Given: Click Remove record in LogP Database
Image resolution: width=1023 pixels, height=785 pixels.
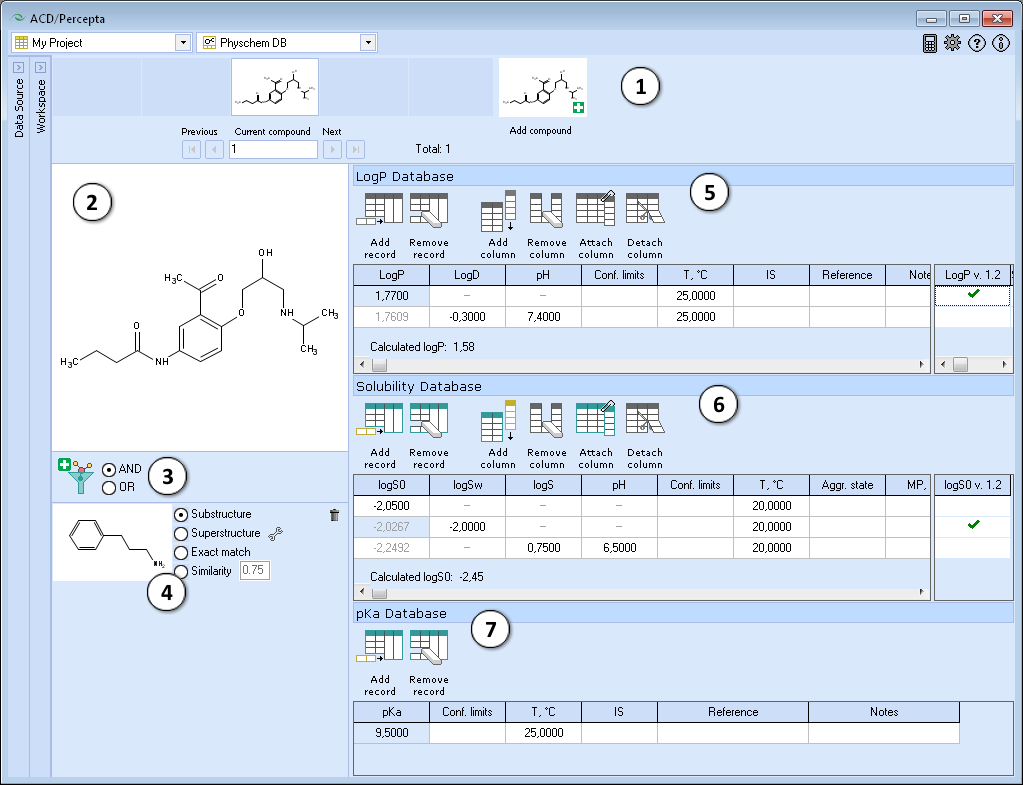Looking at the screenshot, I should pos(429,226).
